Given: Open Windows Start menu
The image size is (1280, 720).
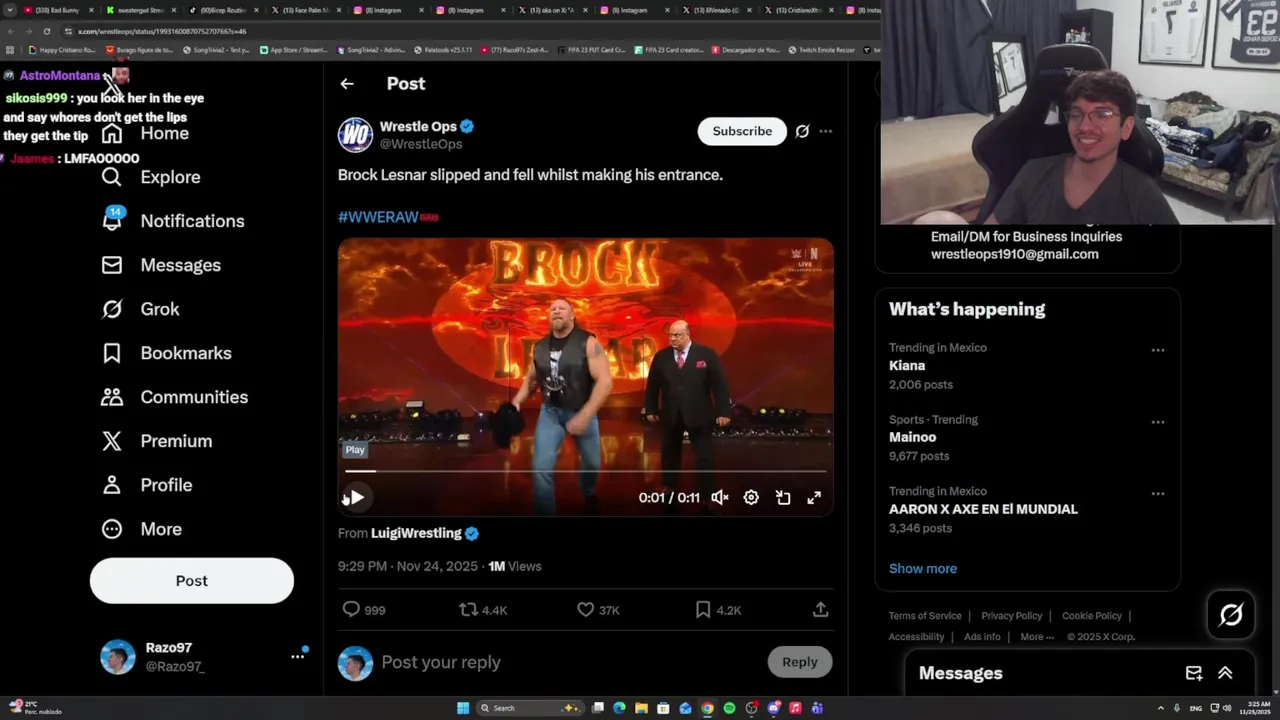Looking at the screenshot, I should (463, 708).
